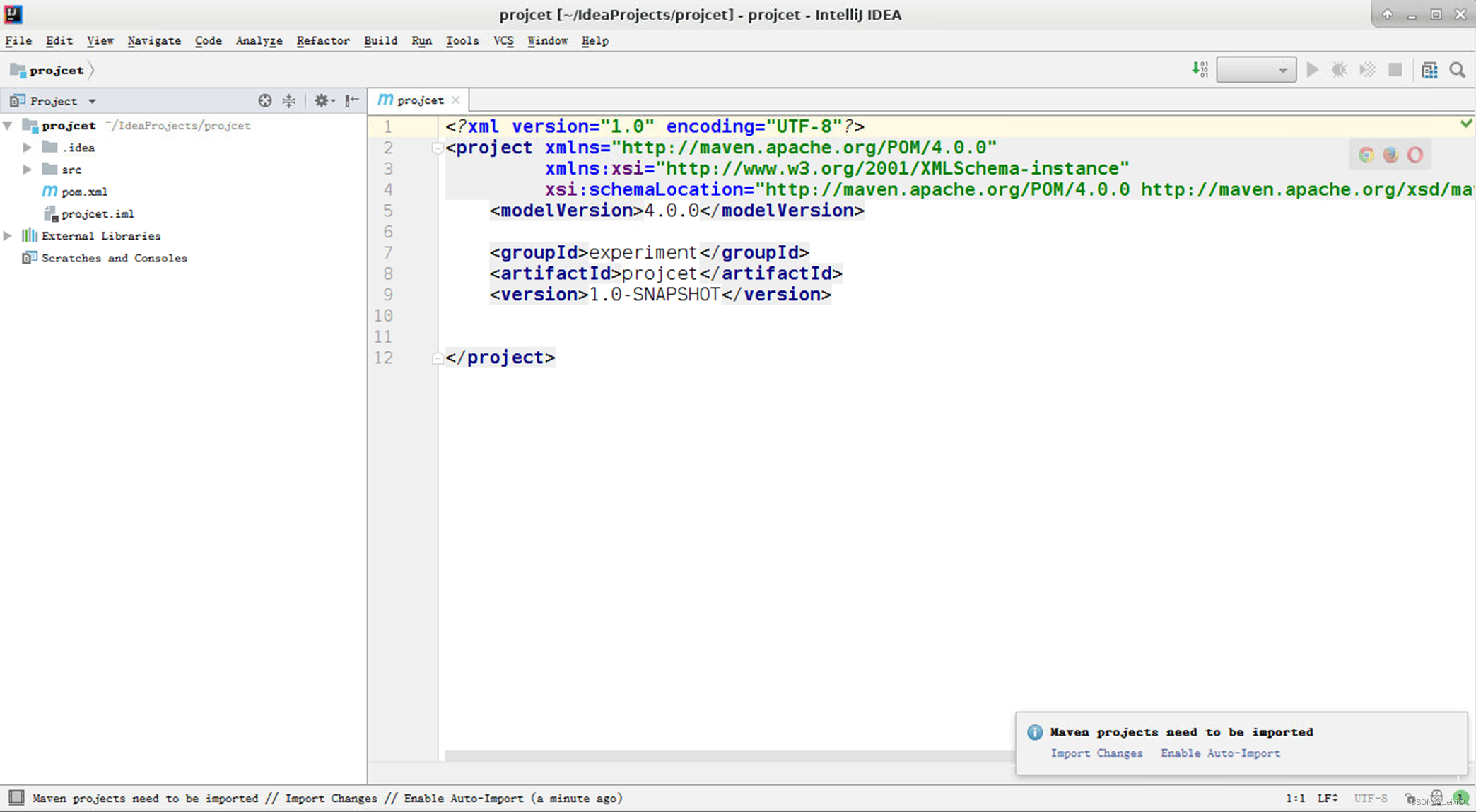Expand the .idea folder
1476x812 pixels.
pos(27,148)
